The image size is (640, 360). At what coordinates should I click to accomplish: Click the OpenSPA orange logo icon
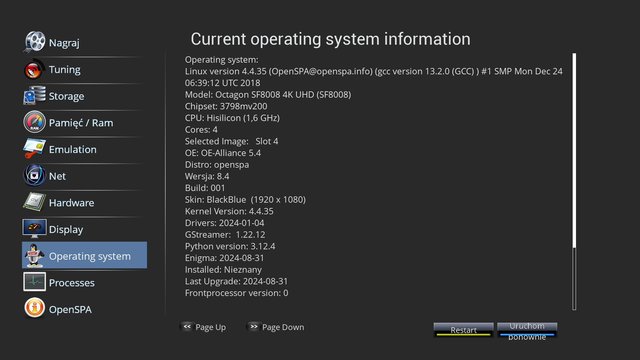coord(34,308)
